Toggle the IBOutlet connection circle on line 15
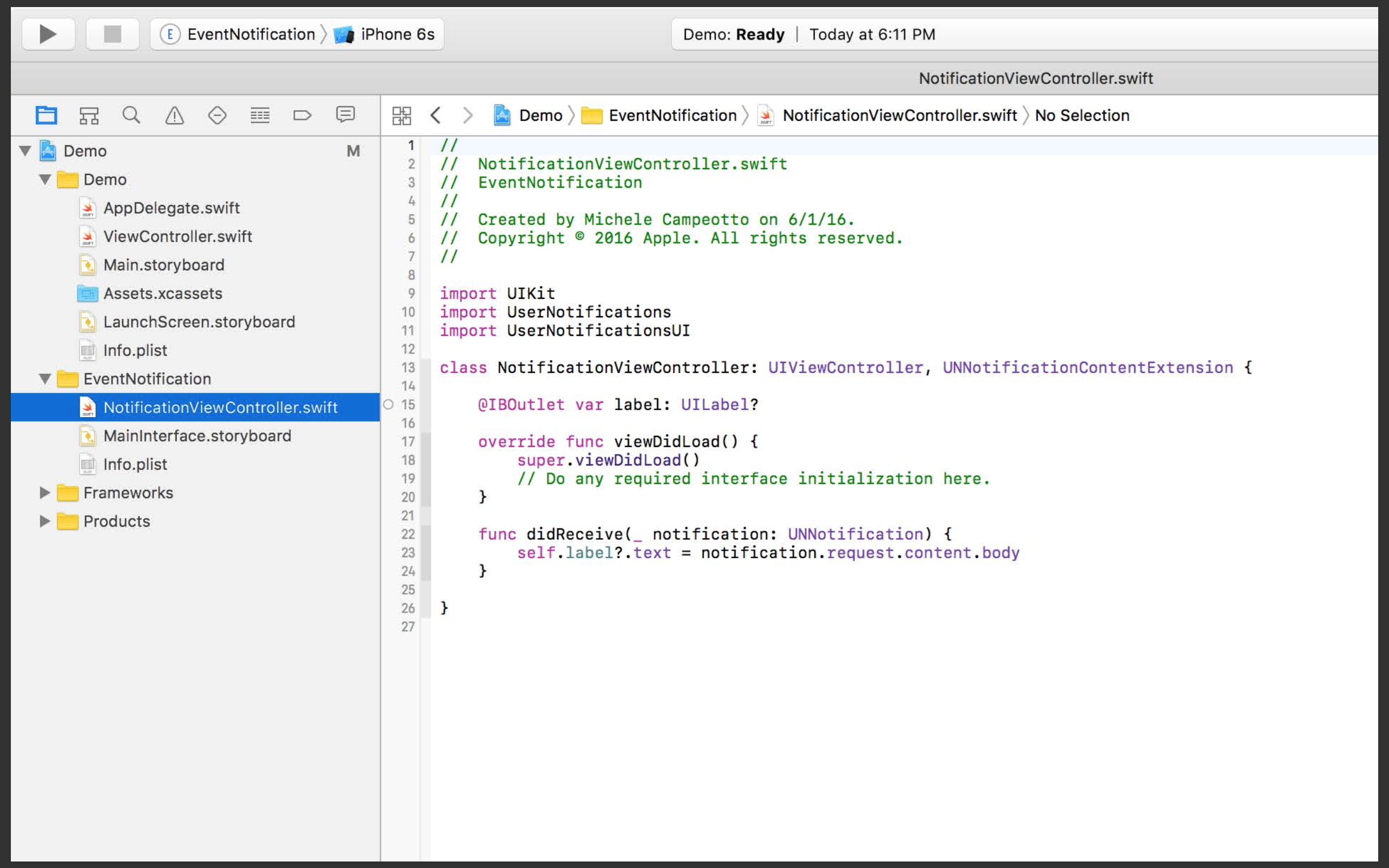 pyautogui.click(x=388, y=405)
